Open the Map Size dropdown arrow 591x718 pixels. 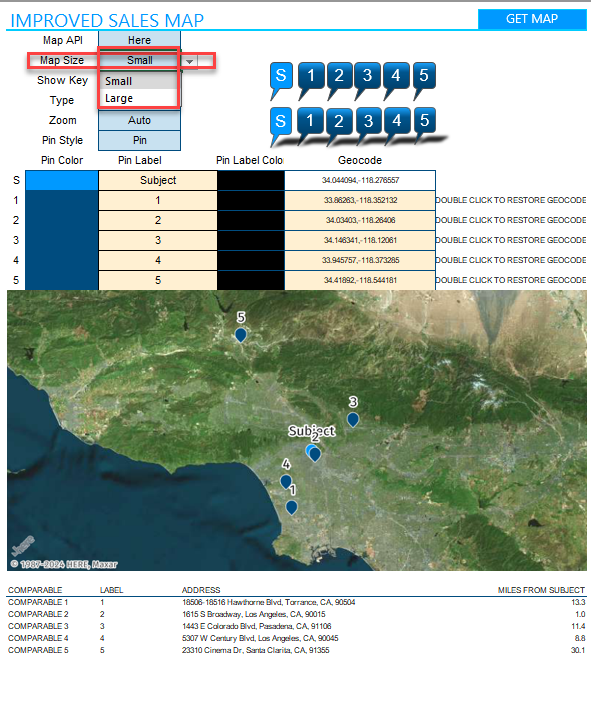tap(190, 61)
